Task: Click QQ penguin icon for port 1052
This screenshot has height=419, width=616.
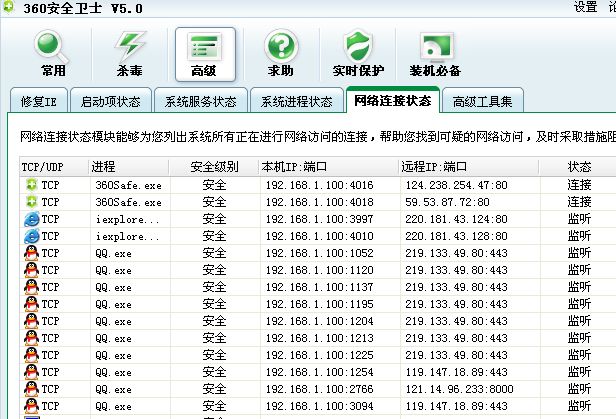Action: 31,253
